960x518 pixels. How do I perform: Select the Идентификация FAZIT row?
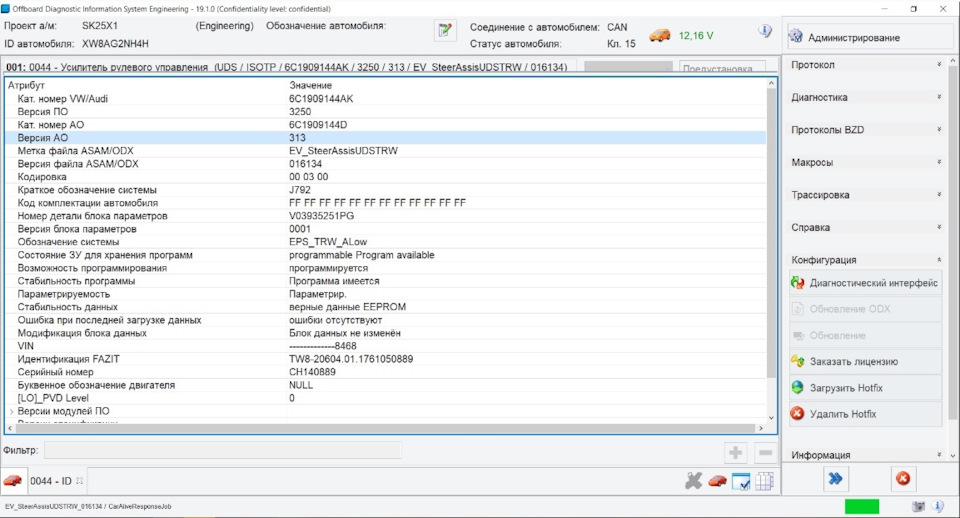[386, 359]
